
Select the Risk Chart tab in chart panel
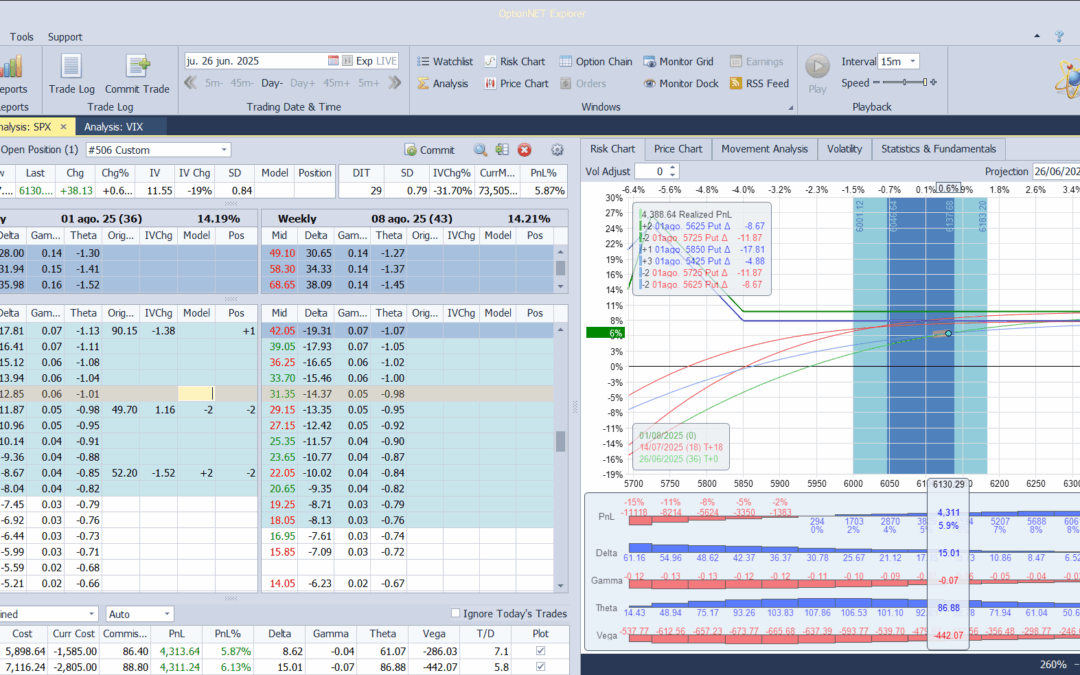pos(612,149)
